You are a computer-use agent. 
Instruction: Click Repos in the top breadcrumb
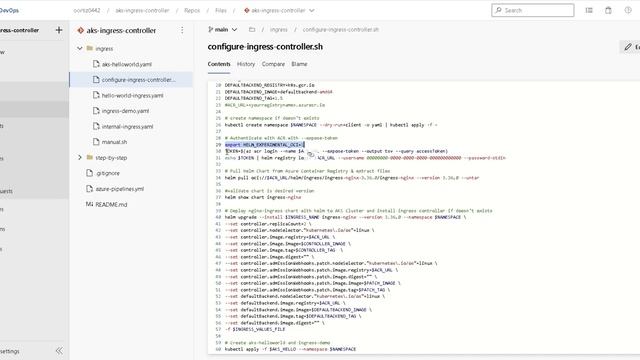192,10
